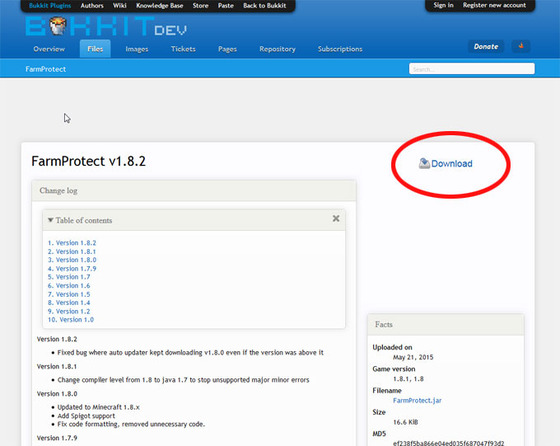Focus the Search input field

coord(472,69)
